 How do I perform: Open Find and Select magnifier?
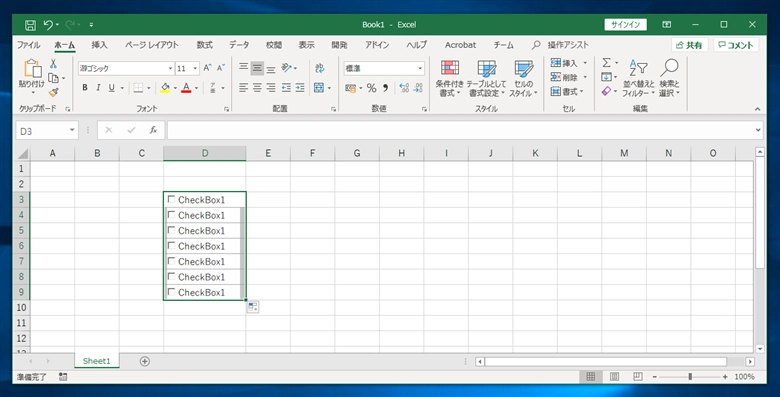click(x=670, y=79)
